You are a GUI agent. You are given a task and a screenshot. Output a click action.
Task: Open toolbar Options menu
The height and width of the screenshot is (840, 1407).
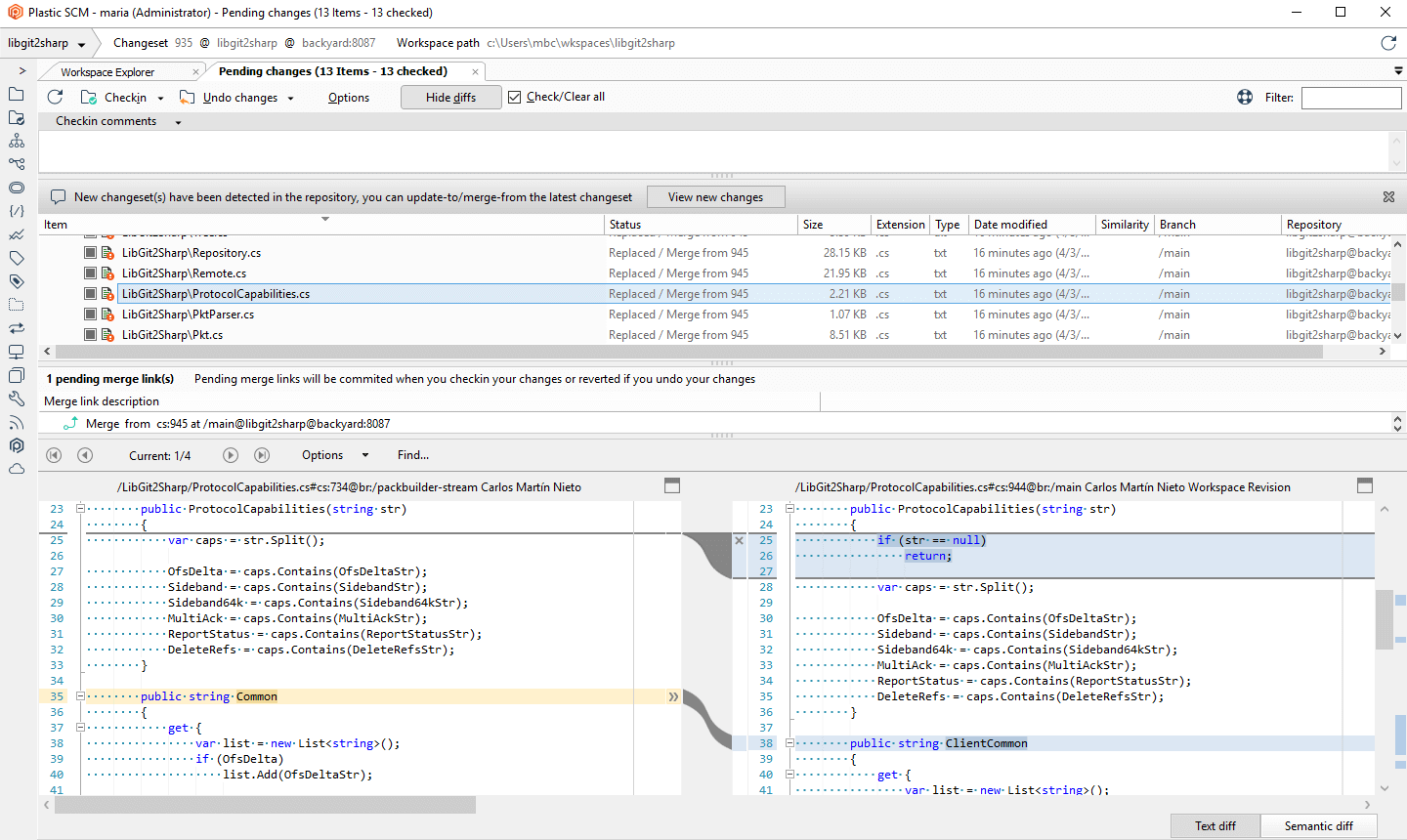pos(349,98)
